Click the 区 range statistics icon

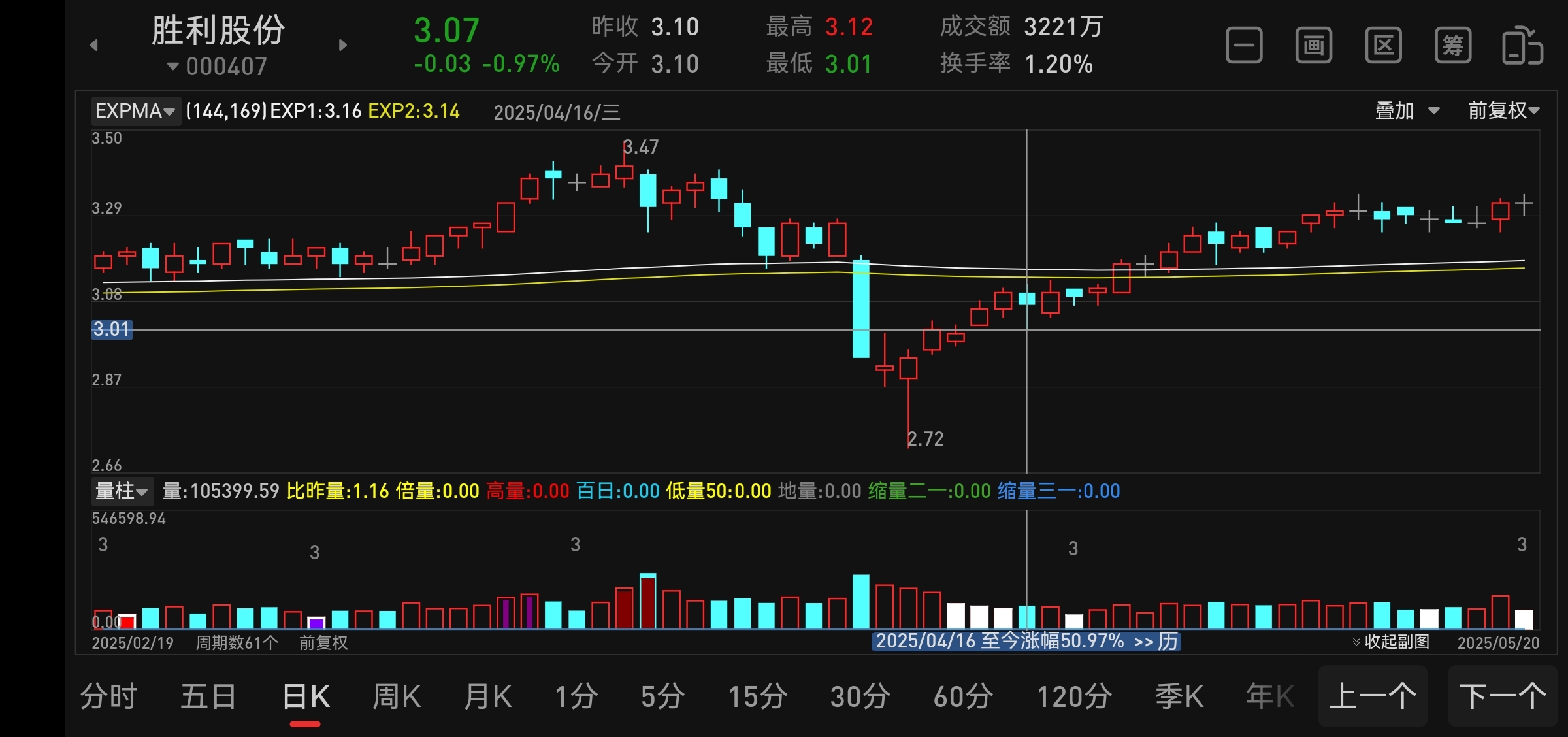[x=1383, y=46]
